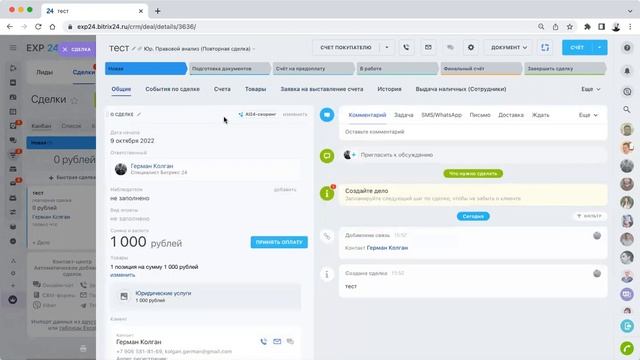Edit deal title with pencil icon beside тест
Viewport: 640px width, 360px height.
point(133,49)
